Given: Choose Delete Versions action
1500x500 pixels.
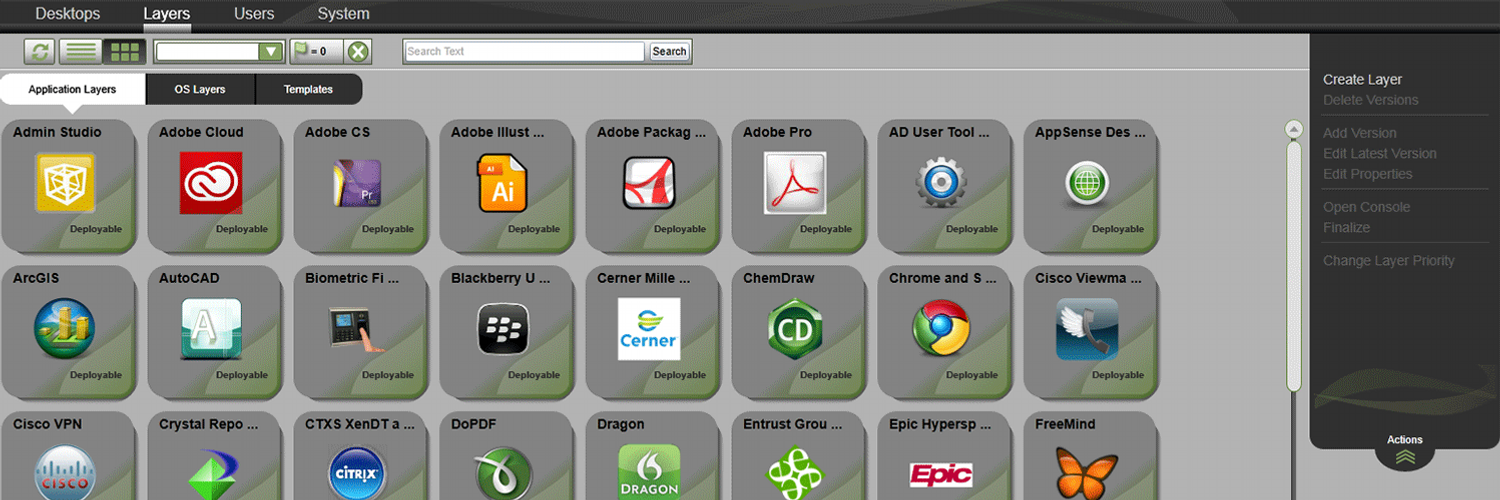Looking at the screenshot, I should coord(1370,100).
